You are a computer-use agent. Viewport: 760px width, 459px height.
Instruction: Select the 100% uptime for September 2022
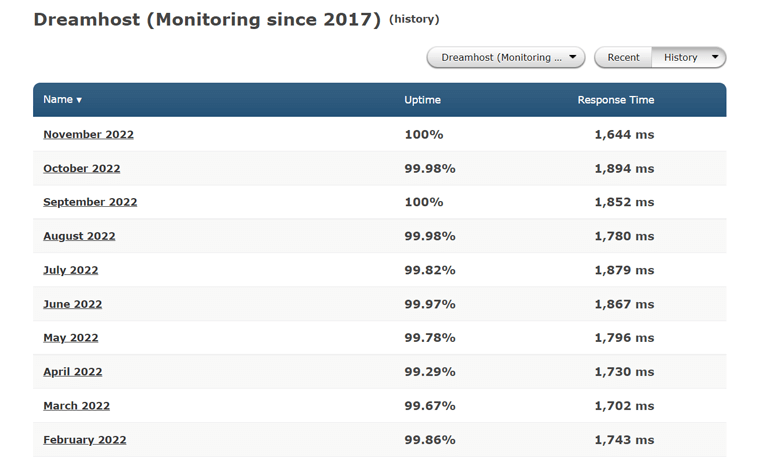click(424, 202)
